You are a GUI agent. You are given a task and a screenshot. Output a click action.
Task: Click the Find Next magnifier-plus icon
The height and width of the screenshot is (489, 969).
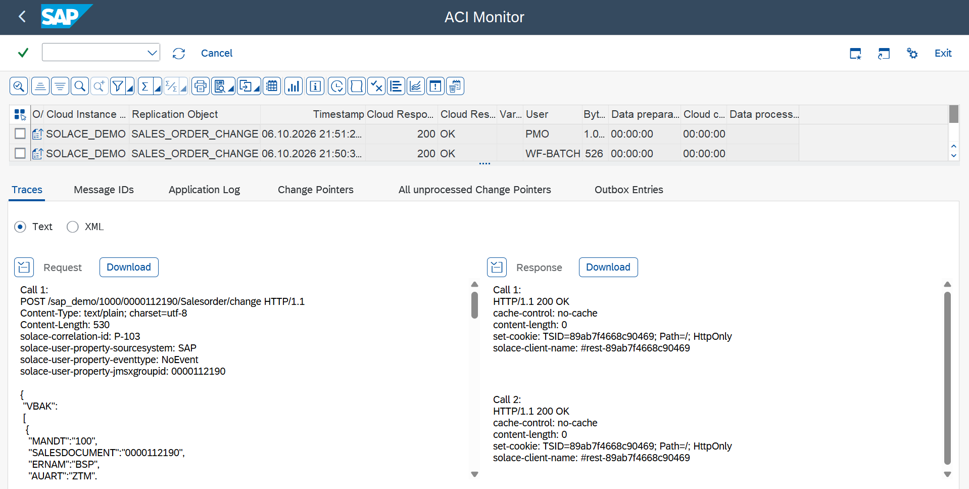[99, 87]
